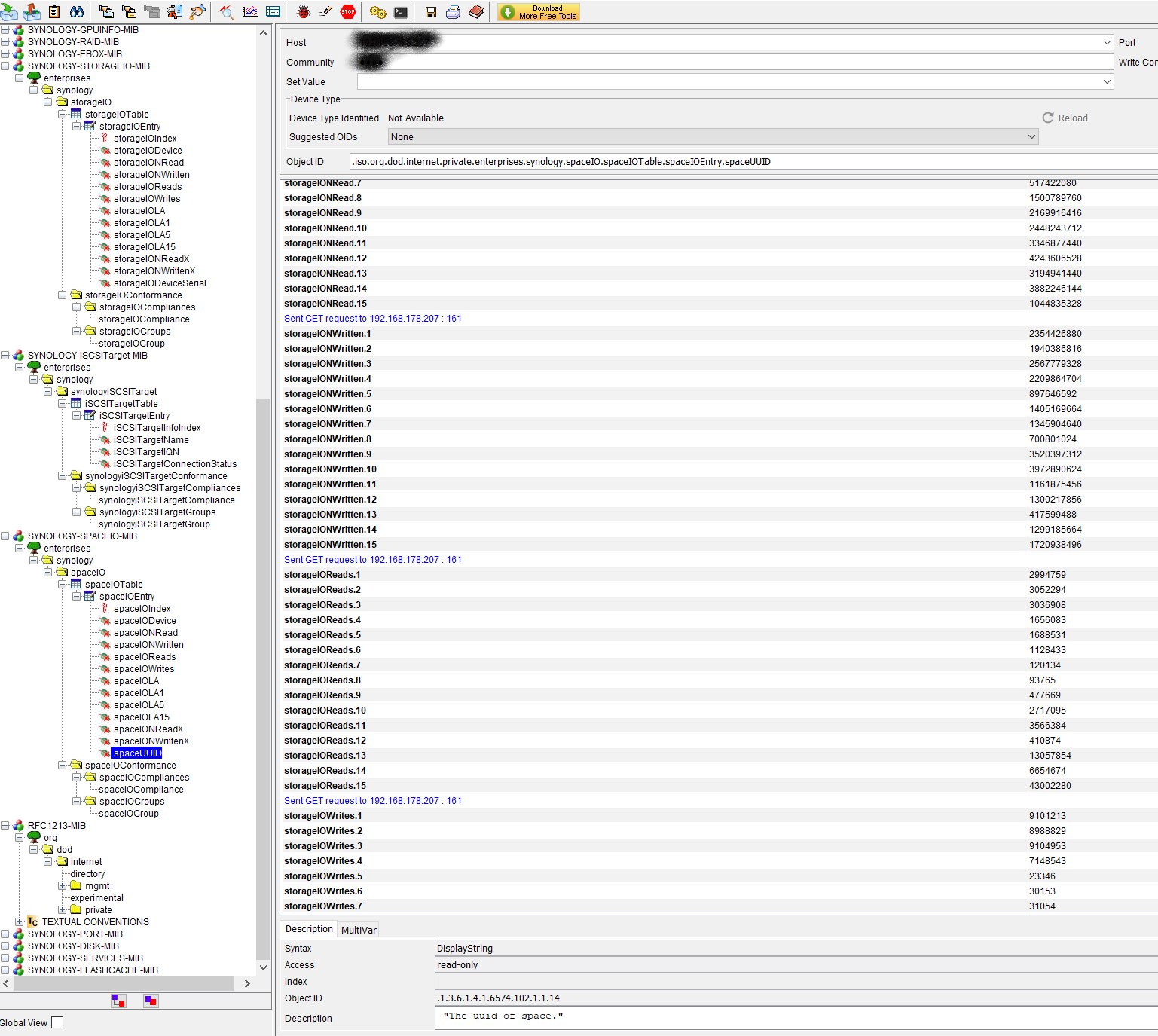This screenshot has width=1158, height=1036.
Task: Switch to the MultiVar tab
Action: click(359, 930)
